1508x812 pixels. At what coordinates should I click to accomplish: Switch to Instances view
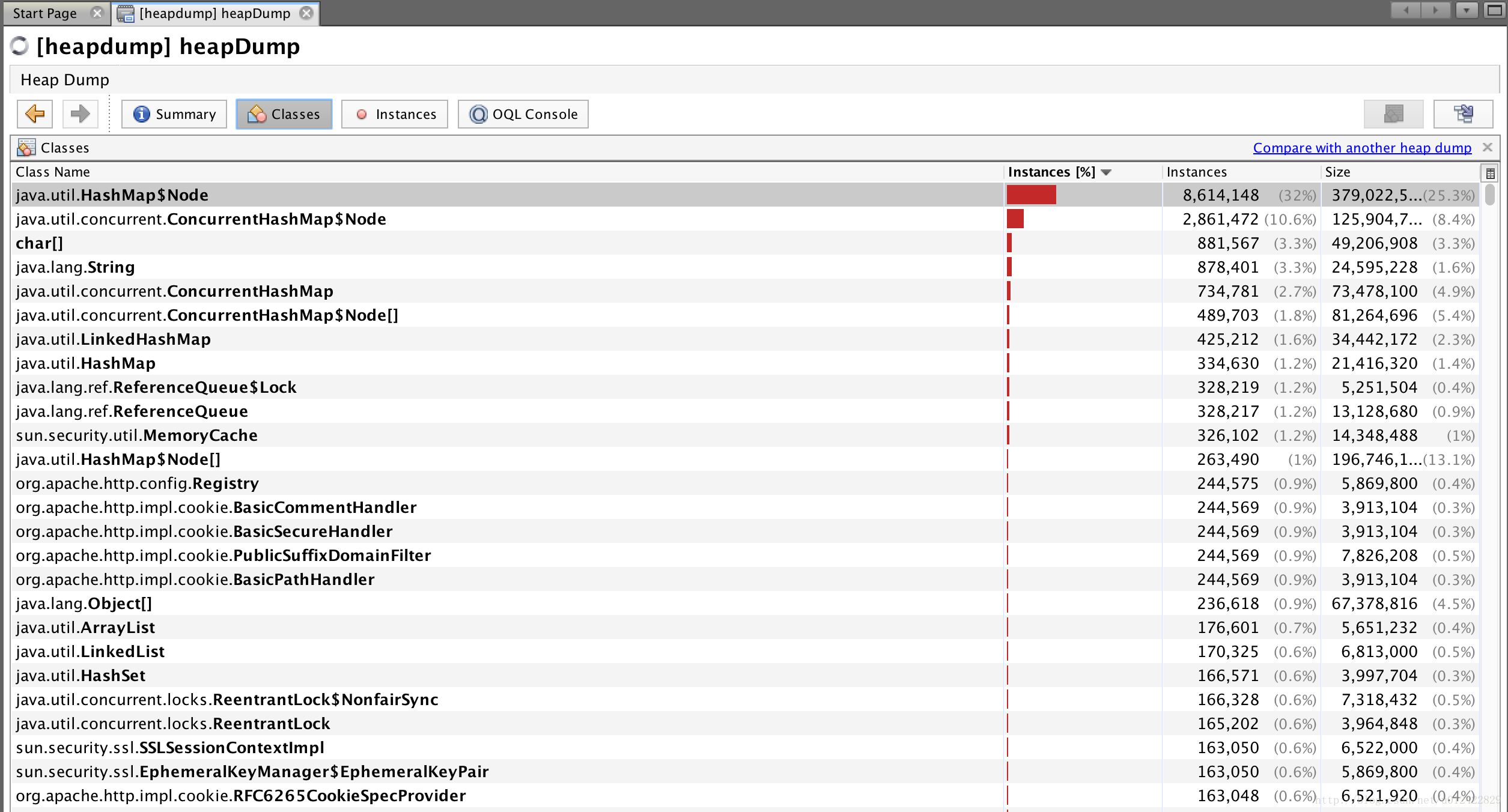[x=395, y=114]
